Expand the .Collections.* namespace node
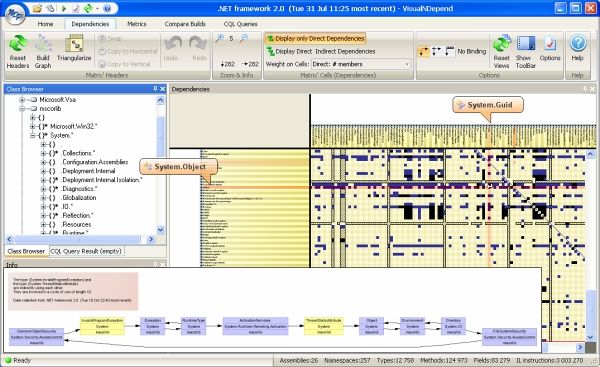The height and width of the screenshot is (367, 600). coord(43,153)
